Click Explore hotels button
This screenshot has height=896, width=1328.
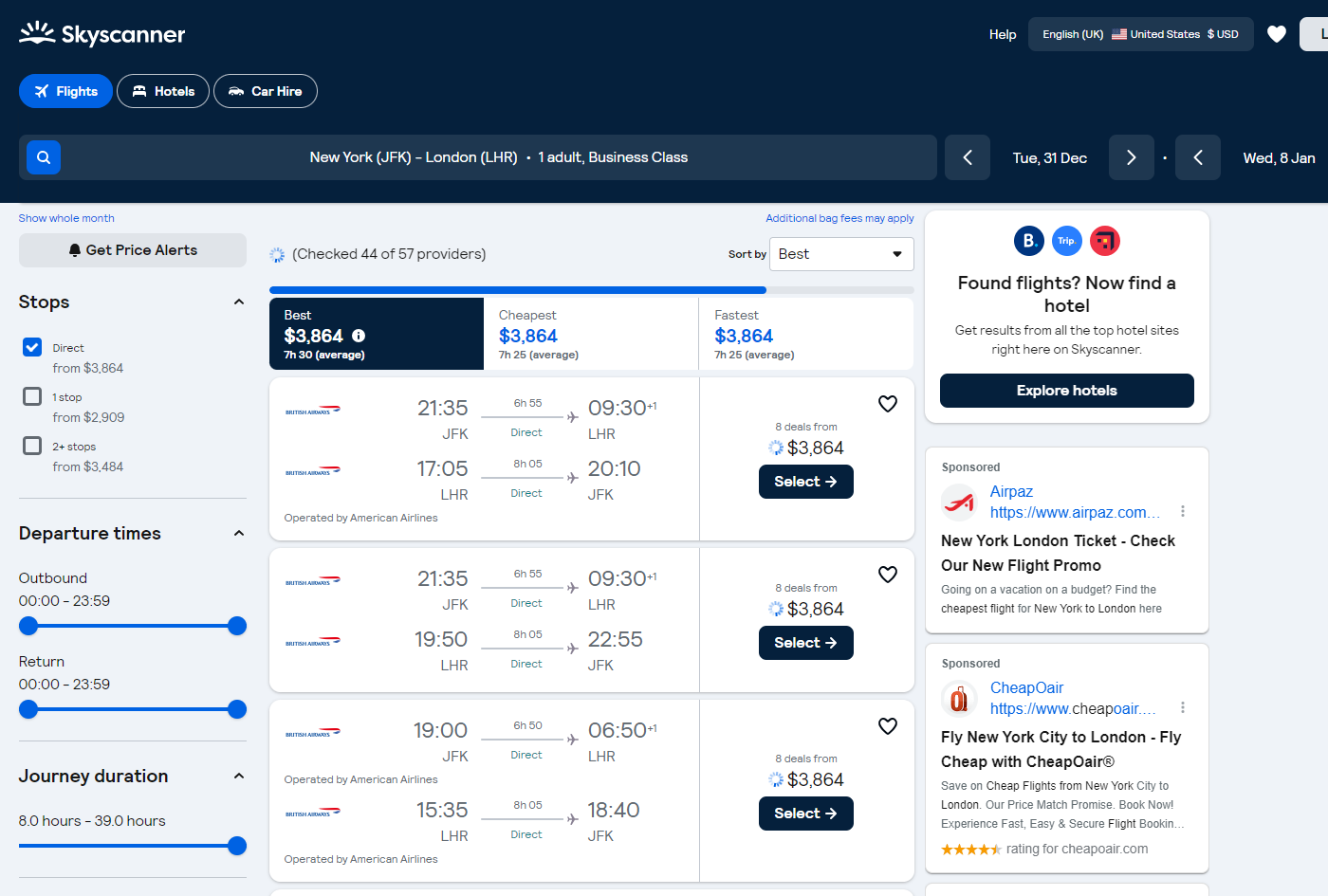pos(1067,391)
